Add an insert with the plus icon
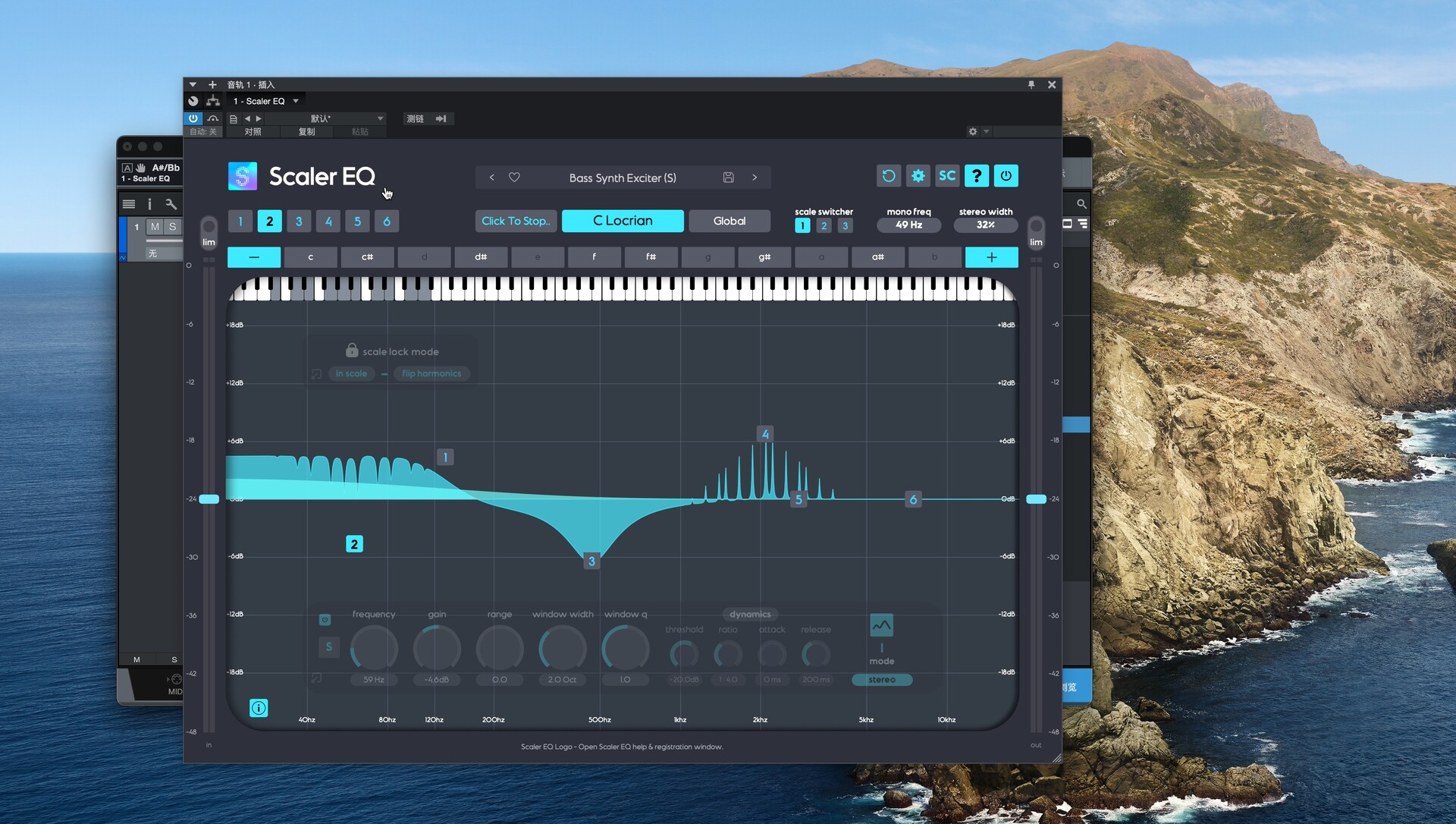The image size is (1456, 824). pyautogui.click(x=212, y=84)
